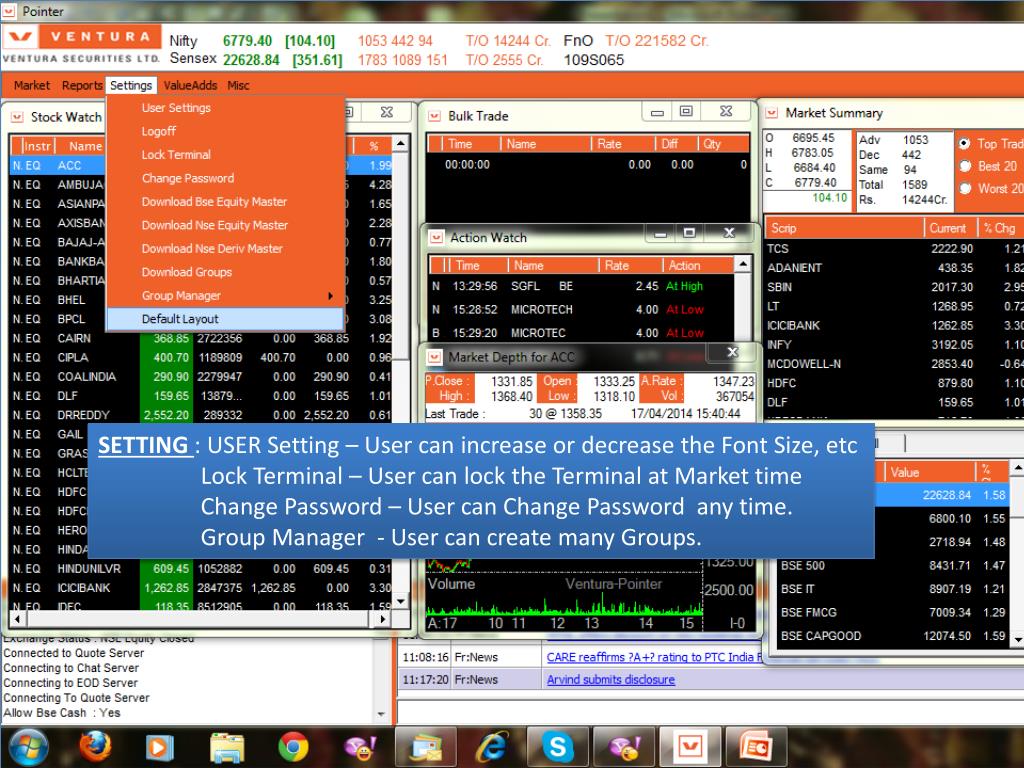Expand the log panel dropdown arrow

tap(381, 714)
